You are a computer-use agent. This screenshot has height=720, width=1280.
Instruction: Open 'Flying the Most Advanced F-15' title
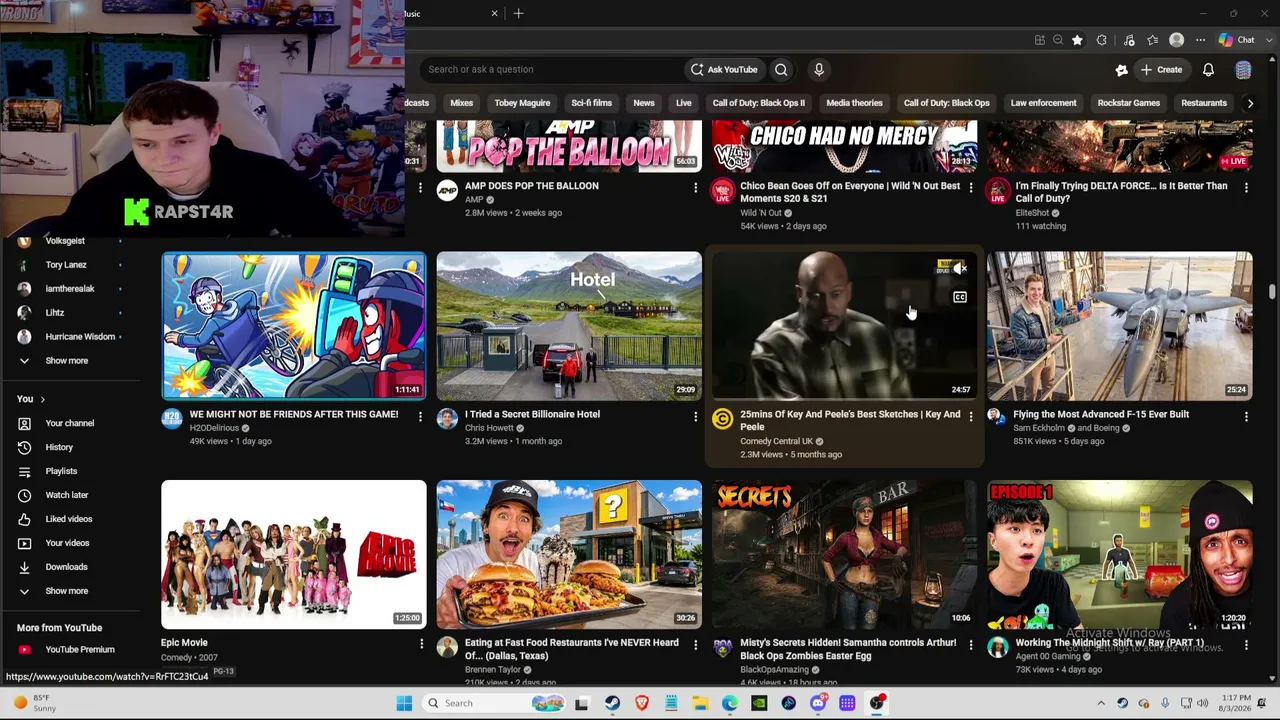click(1101, 414)
